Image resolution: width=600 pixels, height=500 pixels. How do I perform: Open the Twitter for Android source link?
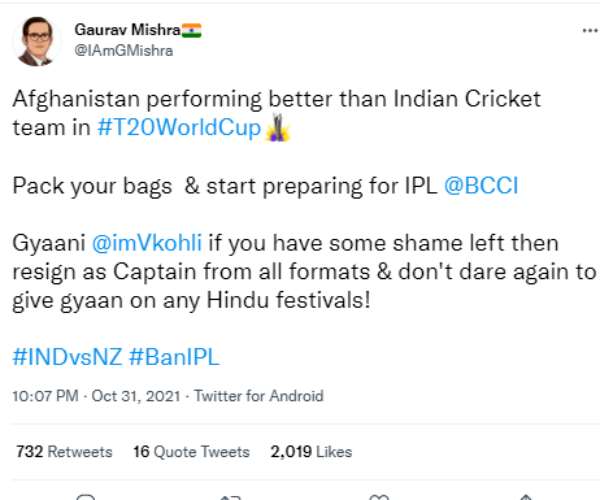259,396
